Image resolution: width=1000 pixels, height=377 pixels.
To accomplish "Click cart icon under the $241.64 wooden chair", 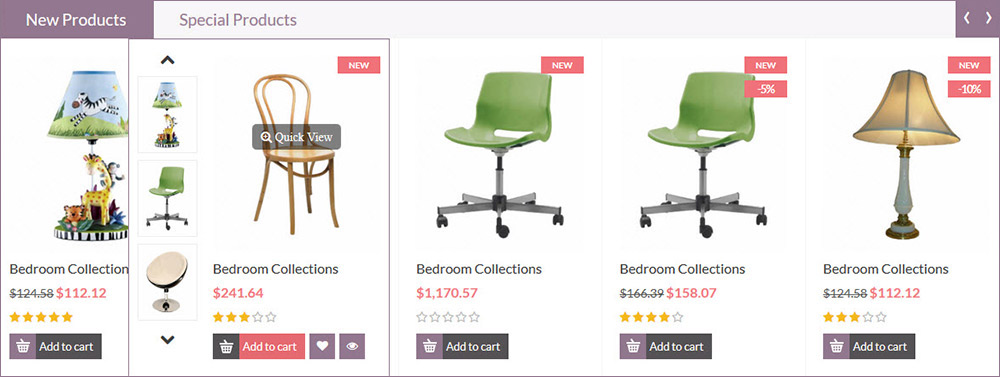I will tap(226, 346).
